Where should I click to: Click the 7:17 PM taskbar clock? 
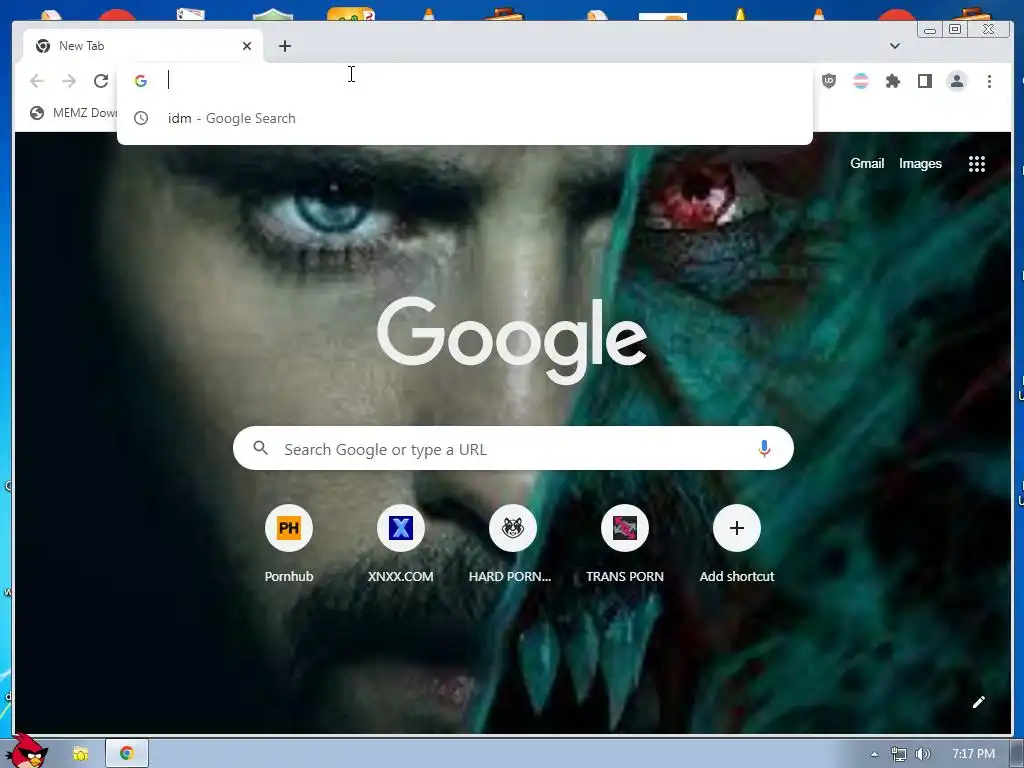[x=973, y=754]
